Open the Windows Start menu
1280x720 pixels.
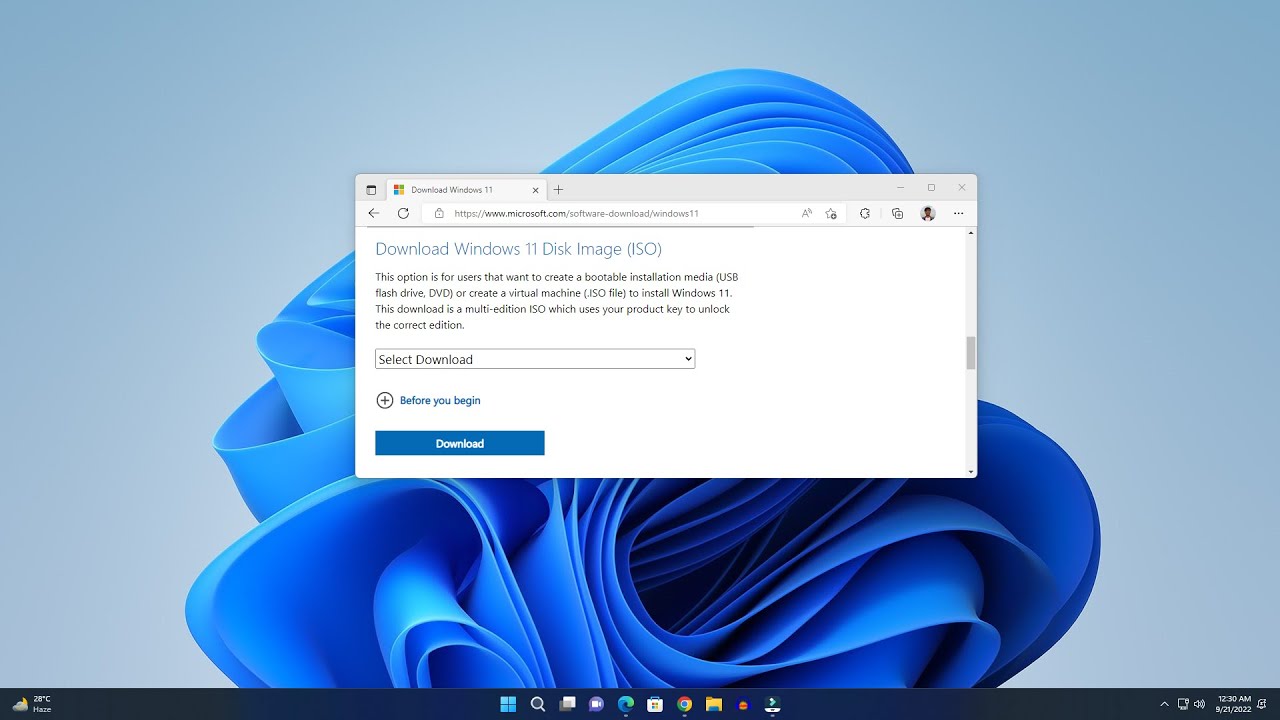[508, 704]
